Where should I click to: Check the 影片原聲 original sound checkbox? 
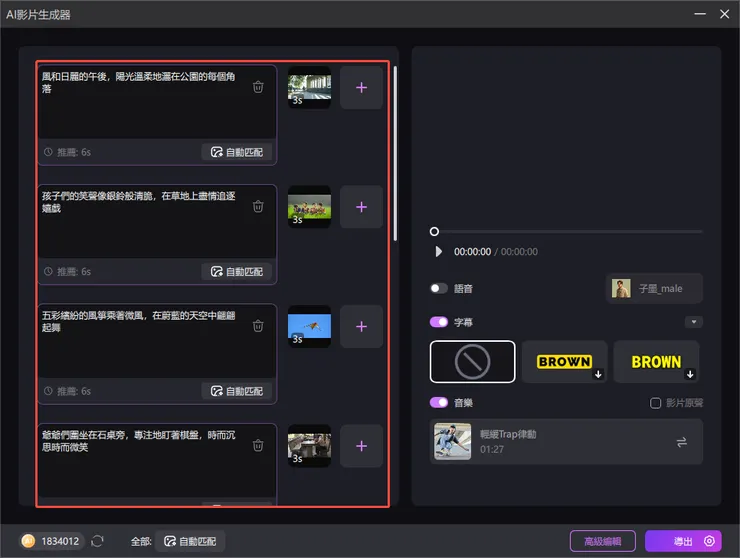coord(656,403)
